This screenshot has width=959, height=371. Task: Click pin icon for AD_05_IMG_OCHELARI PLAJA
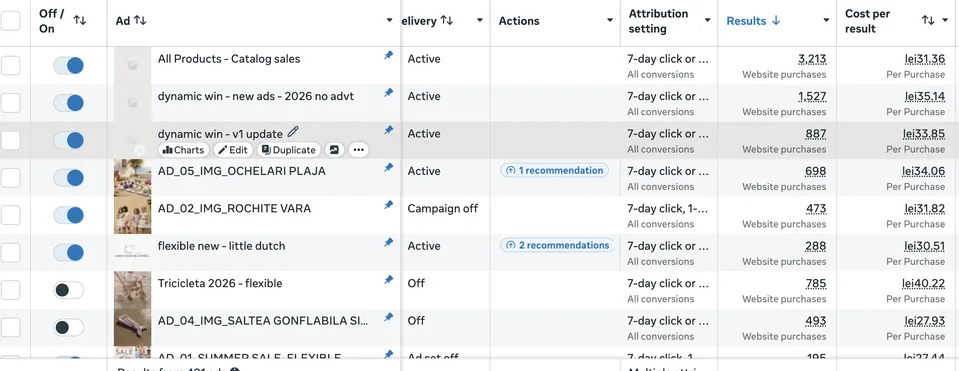pyautogui.click(x=388, y=167)
